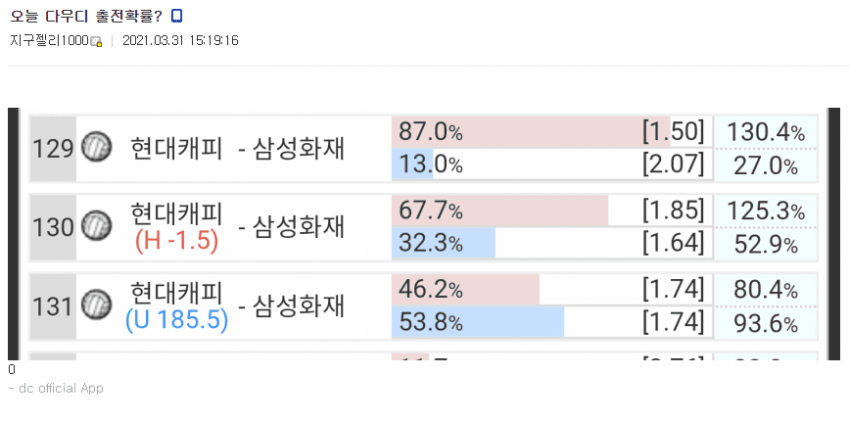Image resolution: width=850 pixels, height=422 pixels.
Task: Pick the 1.85 odds in row 130
Action: coord(673,210)
